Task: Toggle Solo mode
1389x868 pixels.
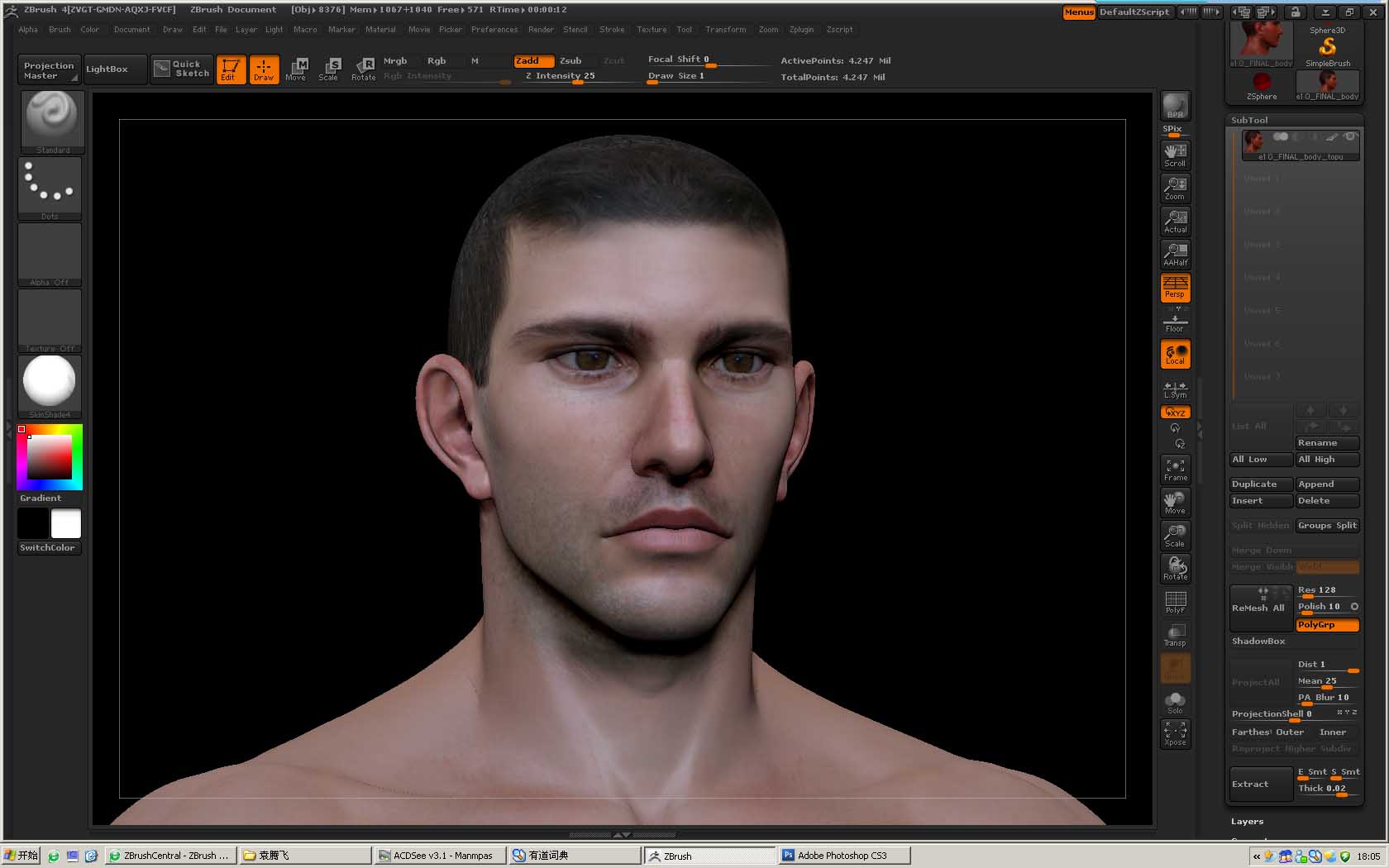Action: 1175,703
